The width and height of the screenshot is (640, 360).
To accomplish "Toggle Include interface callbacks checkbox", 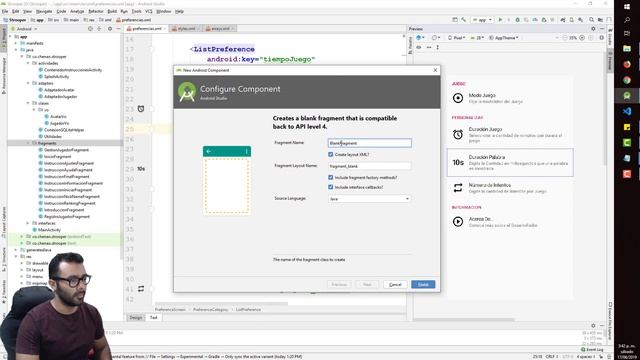I will point(331,187).
